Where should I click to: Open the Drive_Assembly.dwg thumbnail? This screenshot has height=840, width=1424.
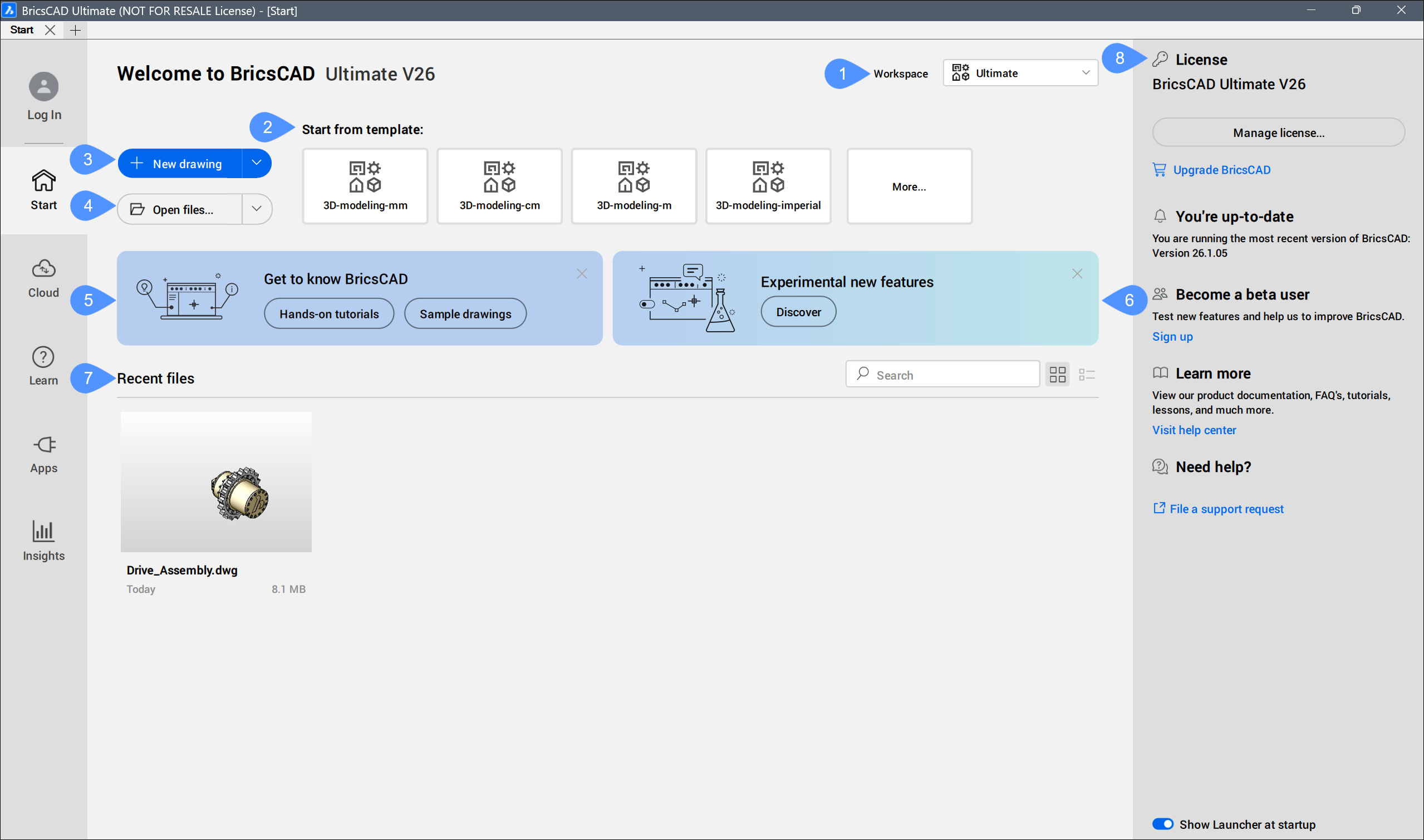215,482
